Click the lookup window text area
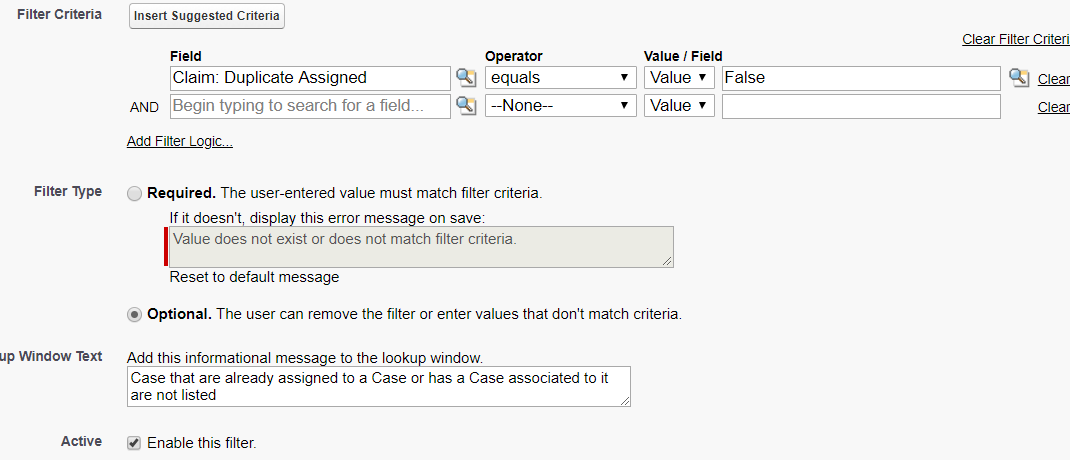Viewport: 1070px width, 460px height. click(x=378, y=386)
